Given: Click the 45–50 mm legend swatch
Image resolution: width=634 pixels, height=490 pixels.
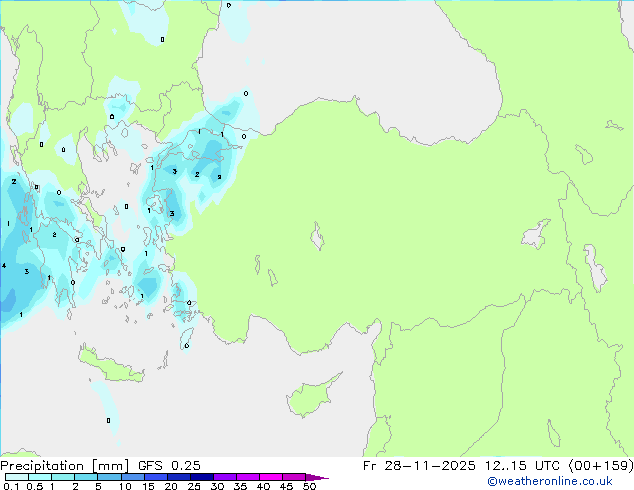Looking at the screenshot, I should (294, 477).
